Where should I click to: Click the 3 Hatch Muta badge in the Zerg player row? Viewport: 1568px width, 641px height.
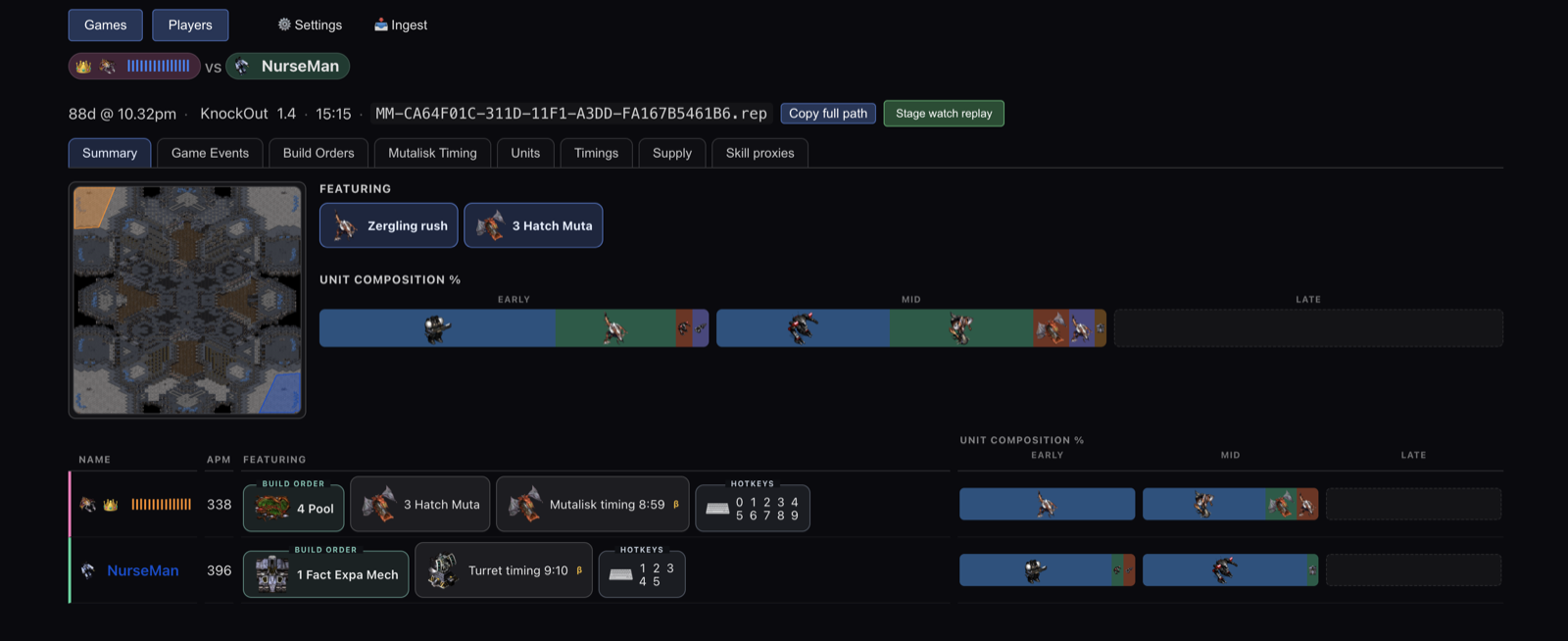pos(420,505)
